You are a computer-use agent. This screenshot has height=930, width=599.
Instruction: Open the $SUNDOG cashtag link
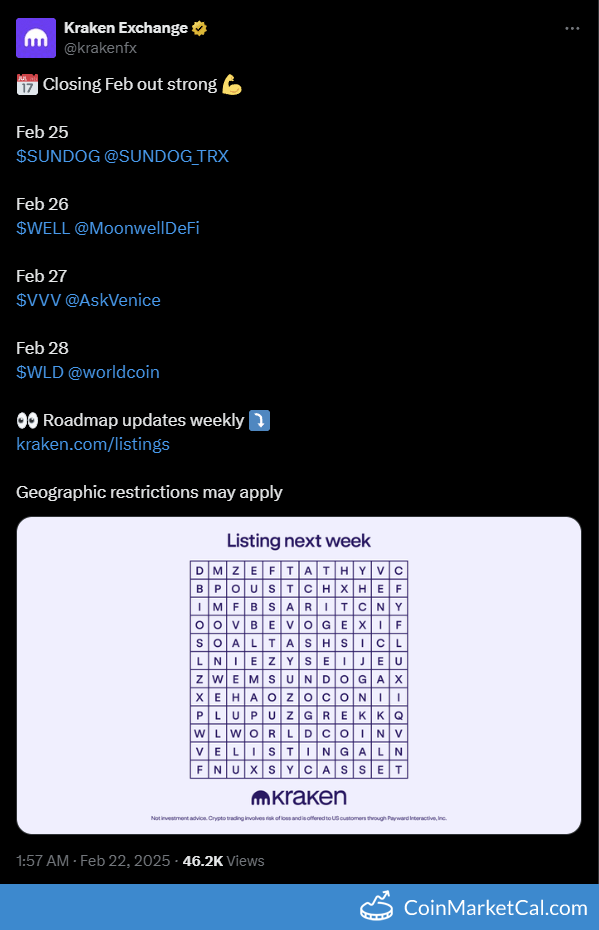click(x=58, y=156)
